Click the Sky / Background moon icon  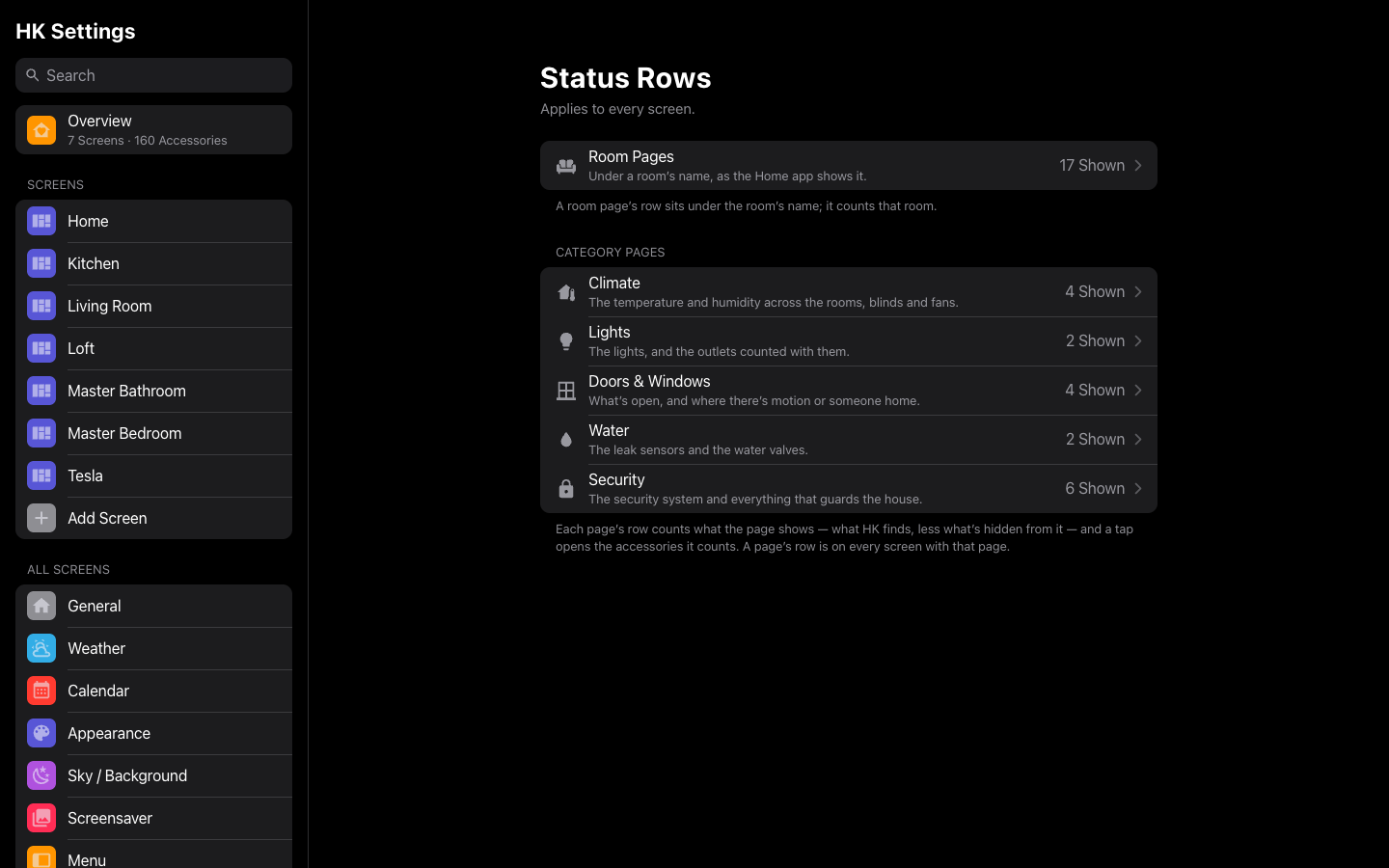point(41,775)
